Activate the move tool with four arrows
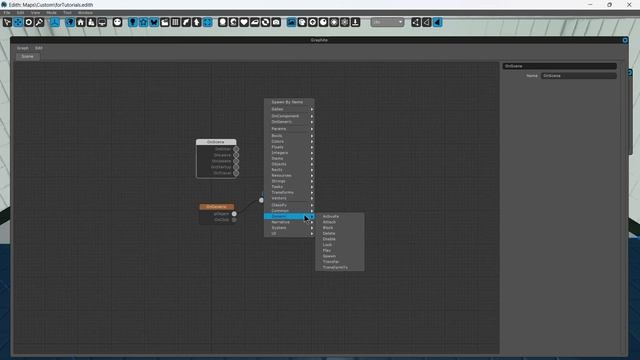 click(18, 22)
